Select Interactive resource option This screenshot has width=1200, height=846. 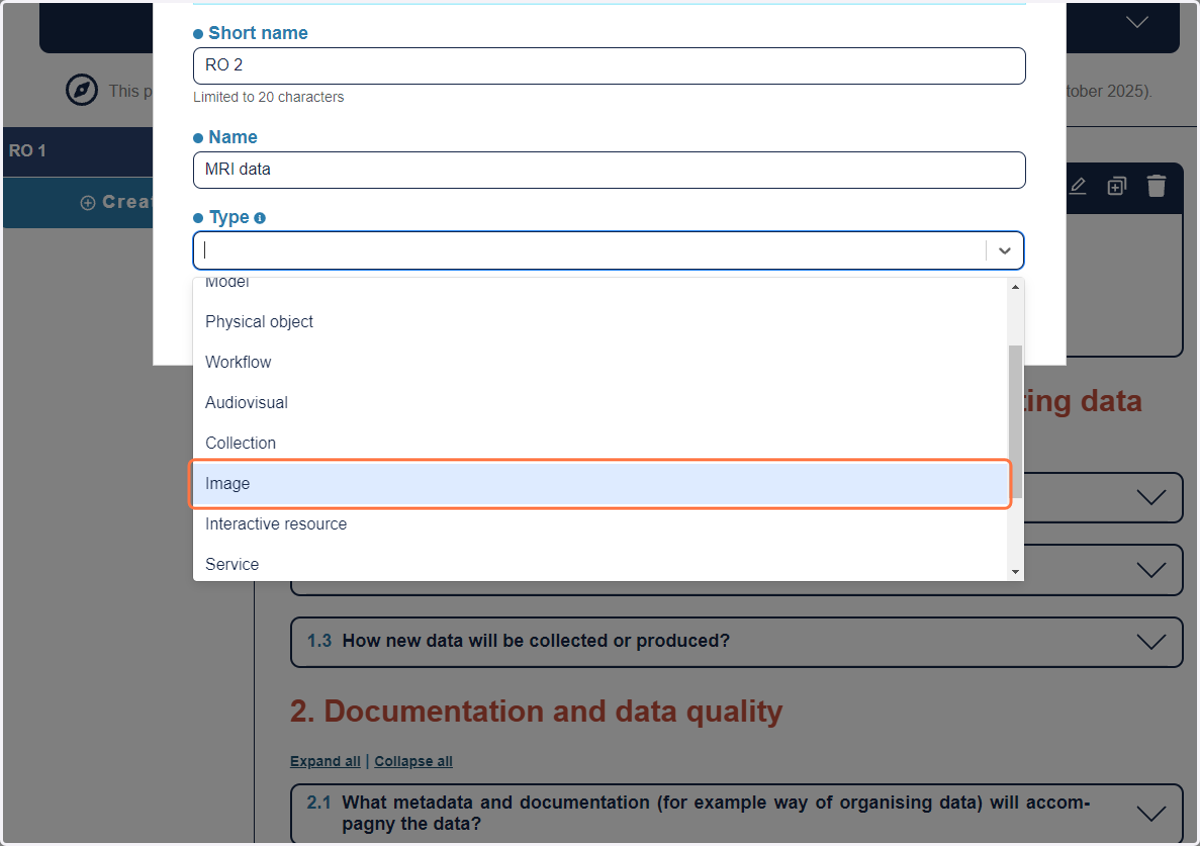(600, 524)
